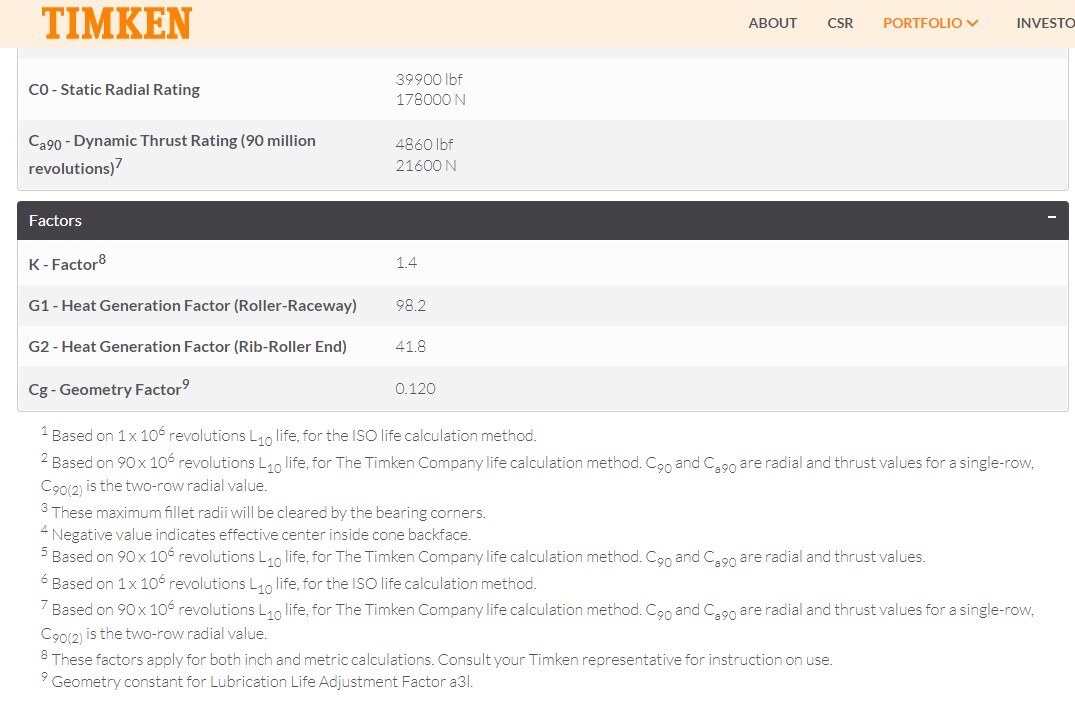Open the CSR navigation item
The width and height of the screenshot is (1075, 712).
(840, 23)
